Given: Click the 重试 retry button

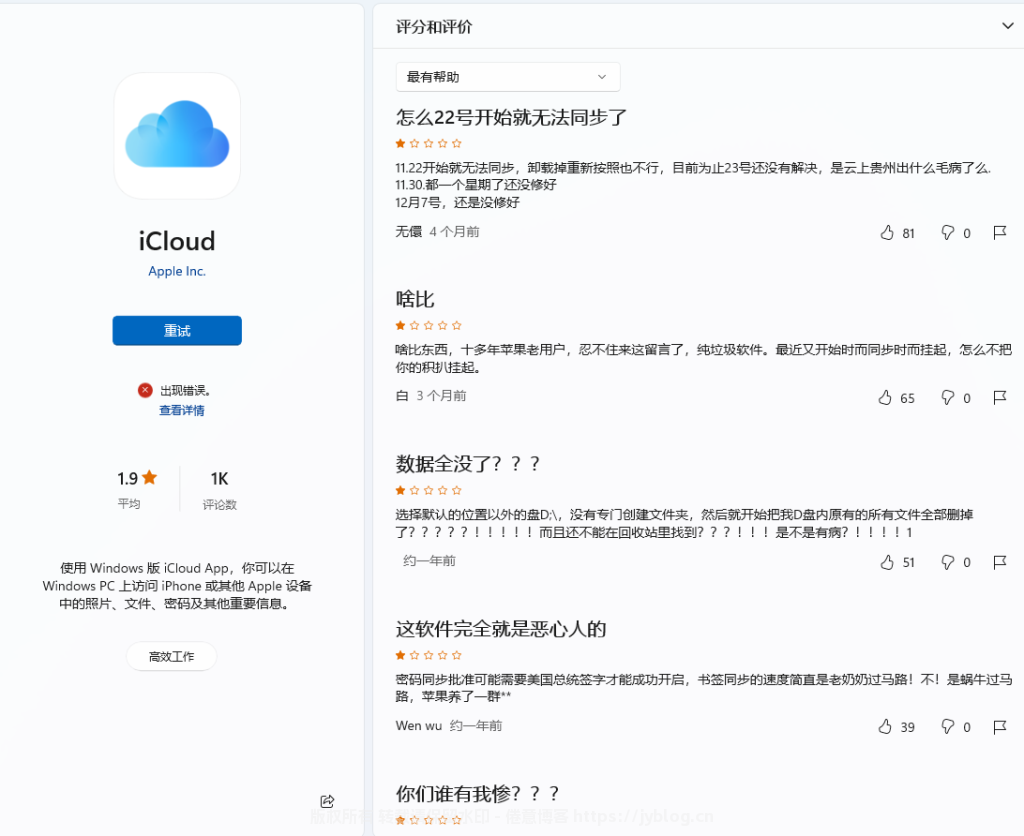Looking at the screenshot, I should click(177, 331).
